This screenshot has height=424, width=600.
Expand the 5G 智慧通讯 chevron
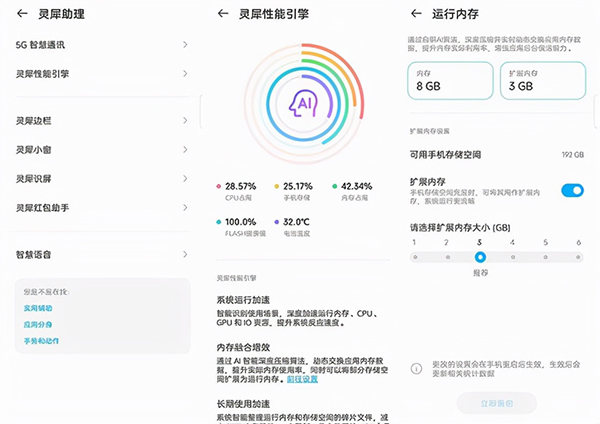point(185,46)
